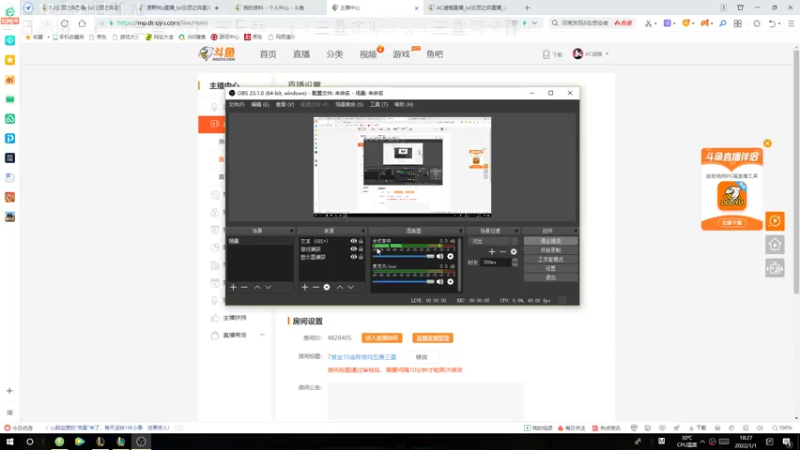This screenshot has width=800, height=450.
Task: Open OBS View menu
Action: (285, 104)
